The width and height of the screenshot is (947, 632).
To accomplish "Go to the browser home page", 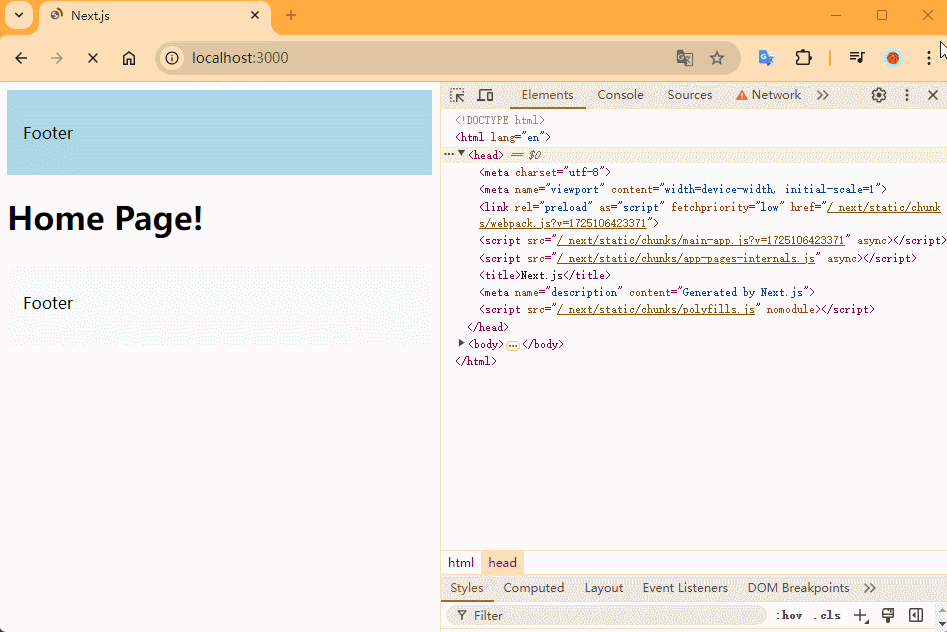I will click(x=129, y=58).
